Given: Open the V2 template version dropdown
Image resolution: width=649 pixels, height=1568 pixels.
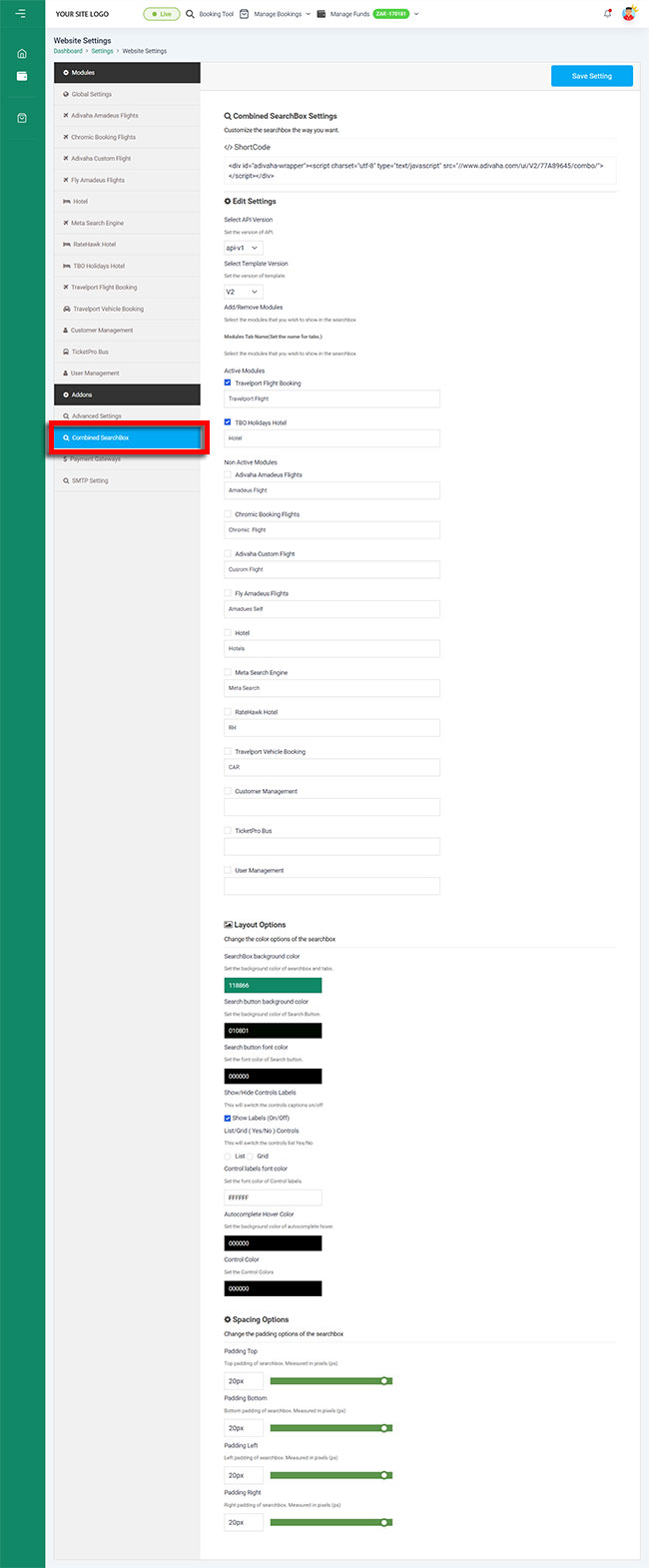Looking at the screenshot, I should (x=244, y=292).
